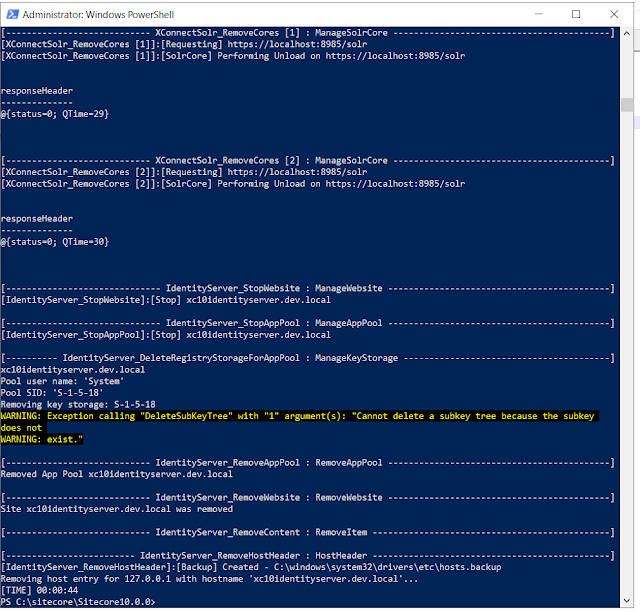Click '[IdentityServer_StopAppPool]:[Stop]' output line

click(x=166, y=335)
